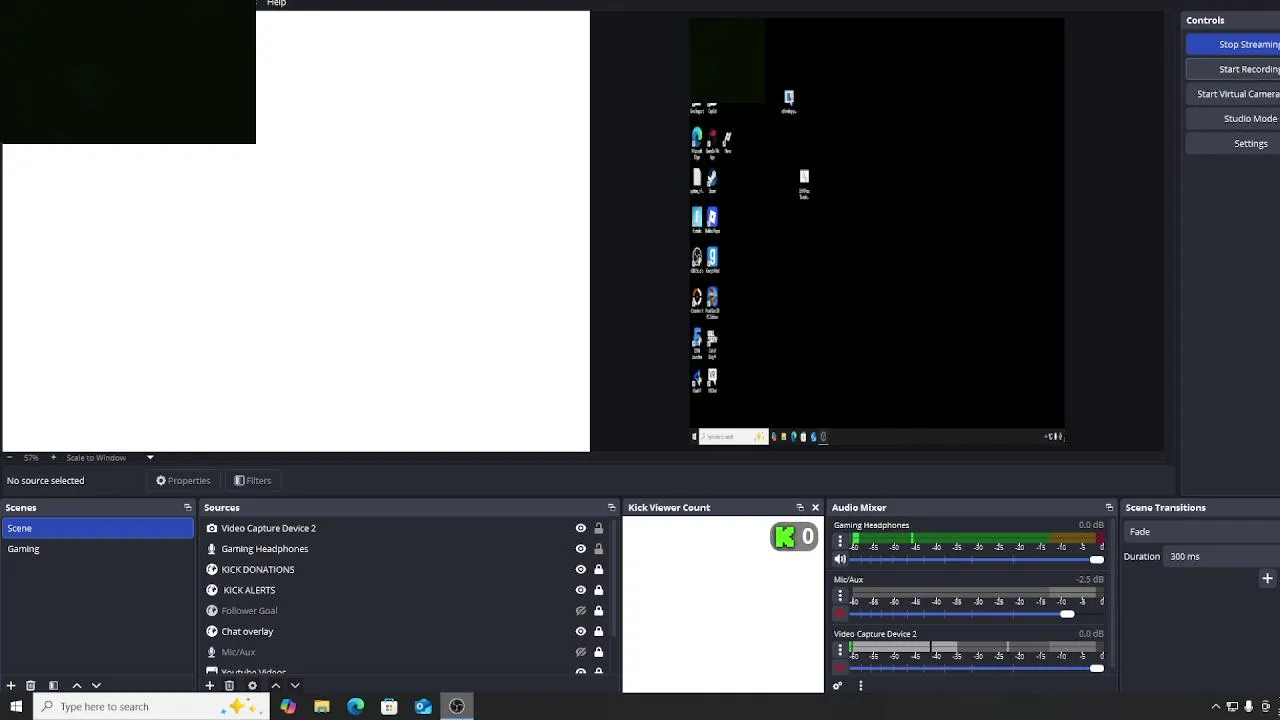Open OBS Settings from Controls
Image resolution: width=1280 pixels, height=720 pixels.
coord(1233,143)
